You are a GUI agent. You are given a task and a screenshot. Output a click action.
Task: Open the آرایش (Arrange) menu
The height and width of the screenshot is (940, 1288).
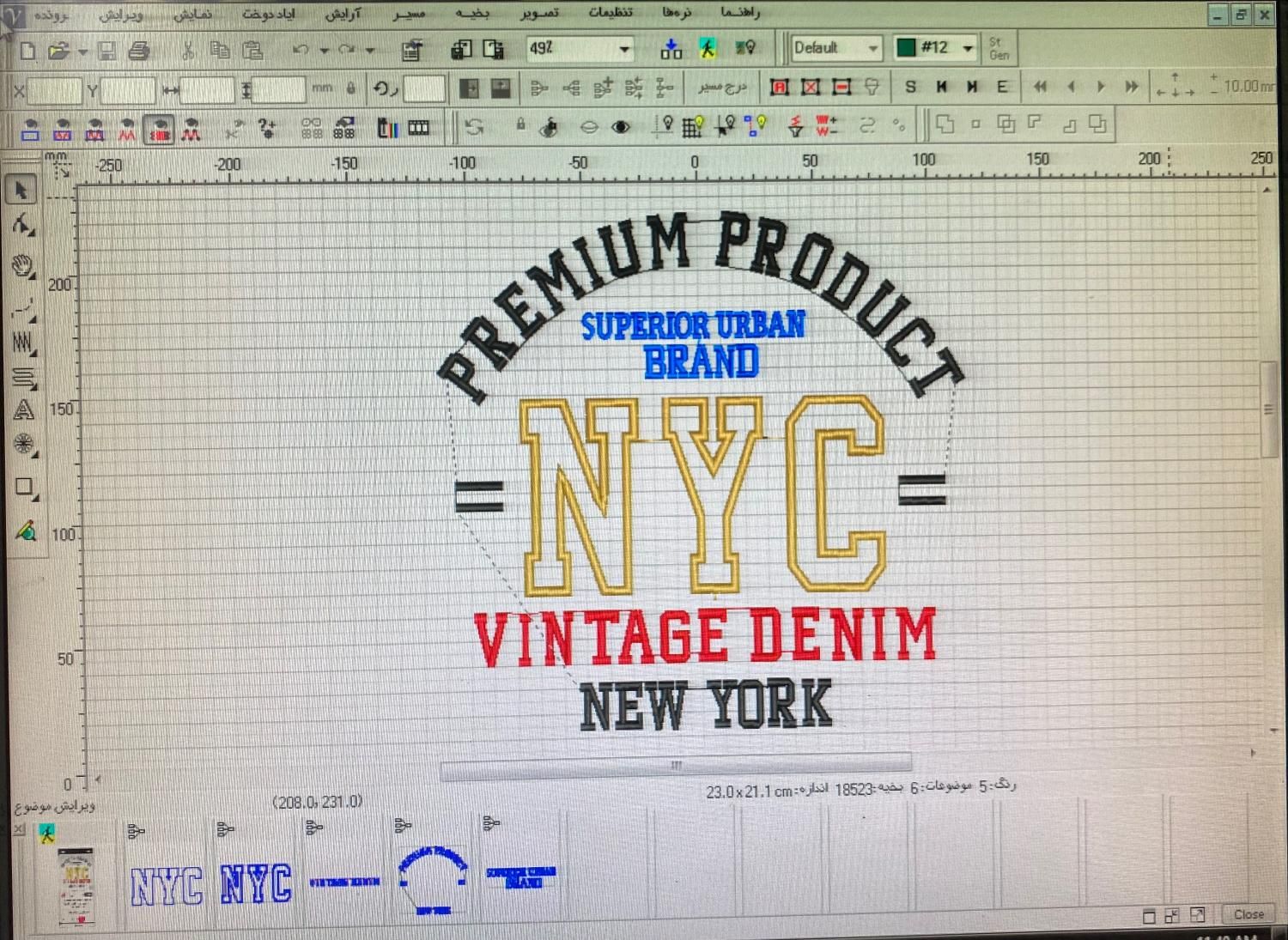(x=343, y=15)
